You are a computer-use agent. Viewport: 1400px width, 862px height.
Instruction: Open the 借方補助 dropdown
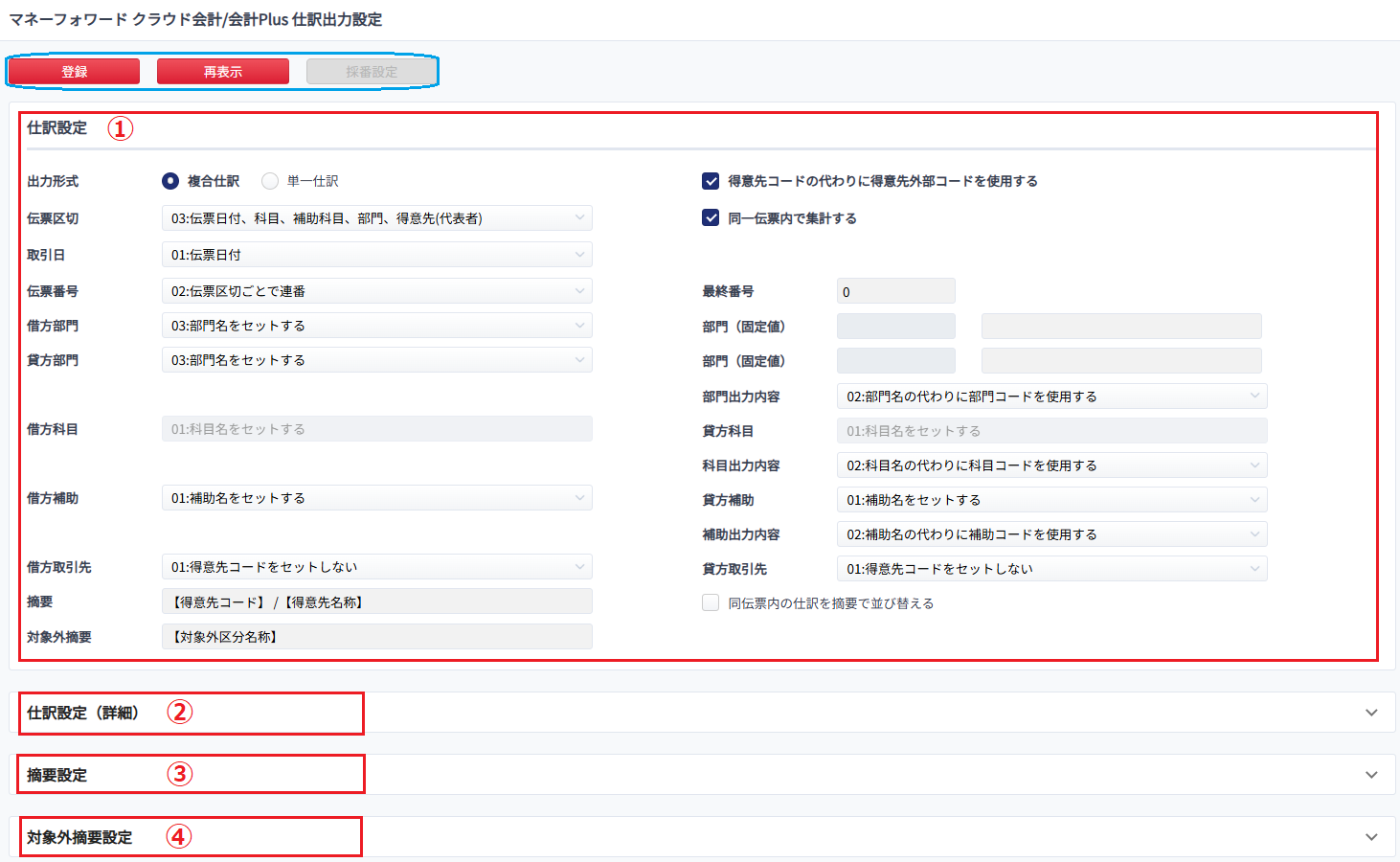pos(376,498)
